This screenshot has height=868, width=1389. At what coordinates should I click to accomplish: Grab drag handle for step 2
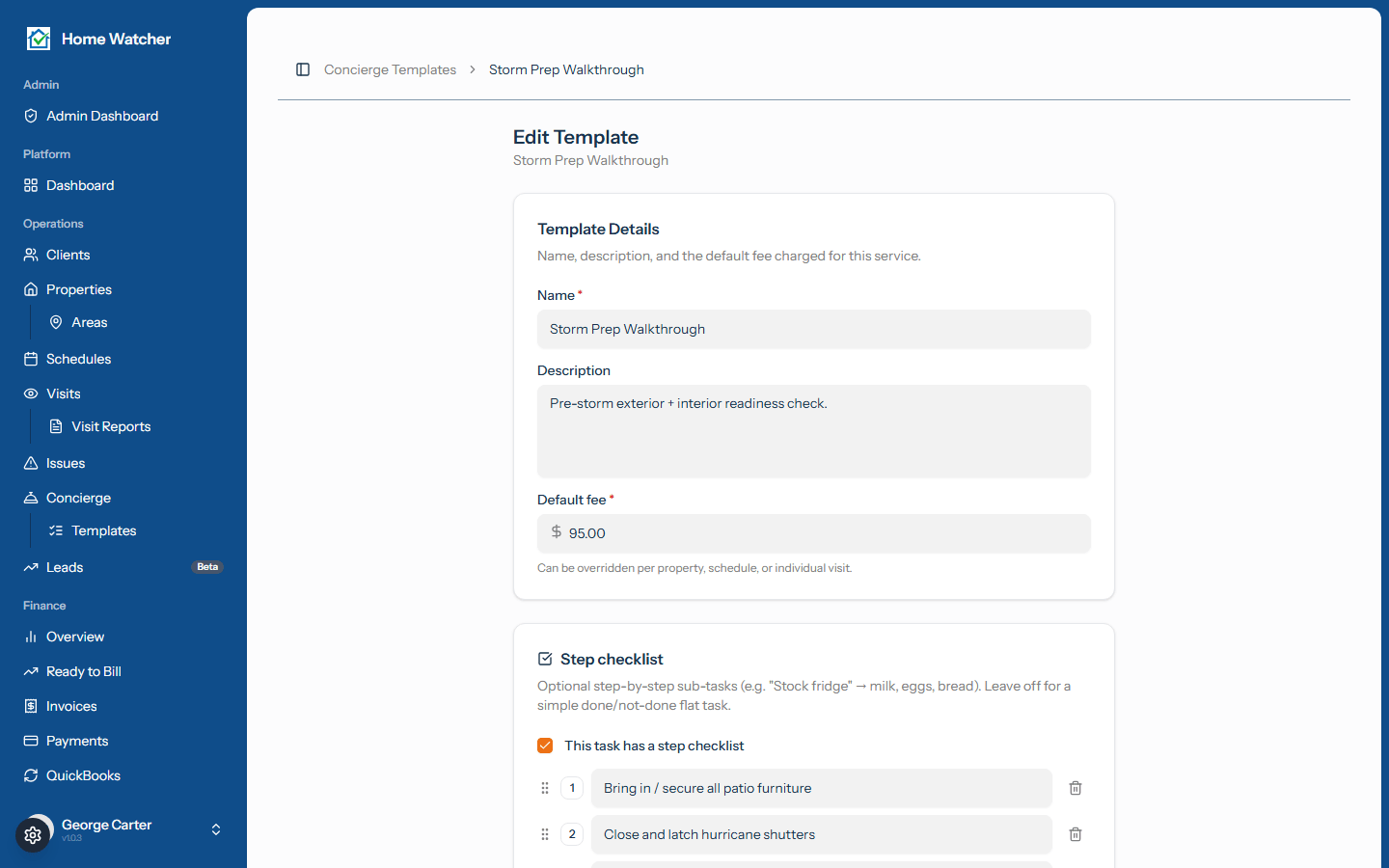[545, 834]
